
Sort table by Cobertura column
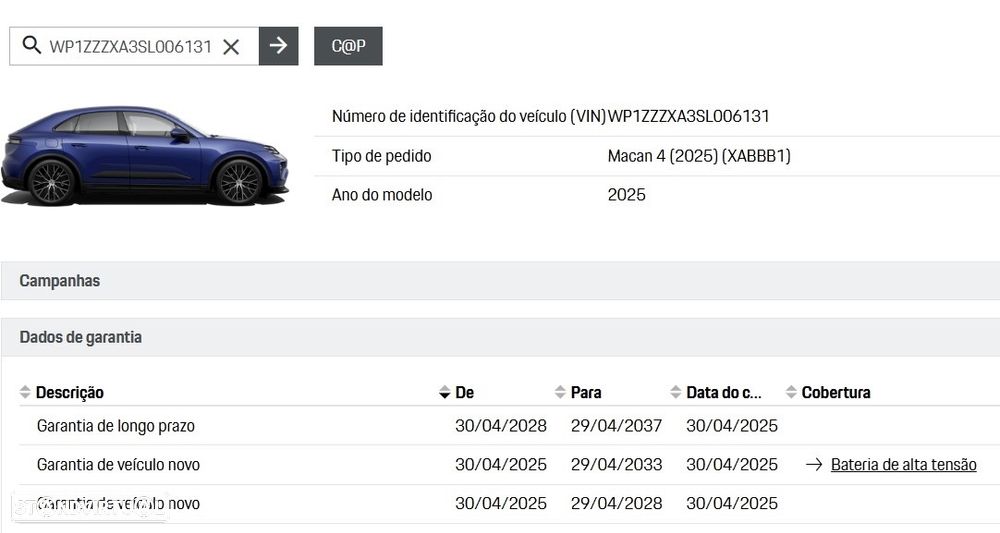[x=828, y=392]
